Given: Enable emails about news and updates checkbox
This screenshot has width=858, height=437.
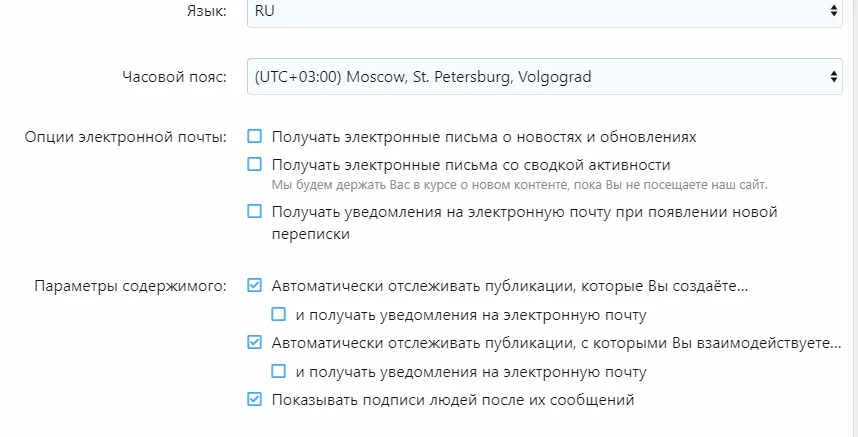Looking at the screenshot, I should tap(255, 136).
